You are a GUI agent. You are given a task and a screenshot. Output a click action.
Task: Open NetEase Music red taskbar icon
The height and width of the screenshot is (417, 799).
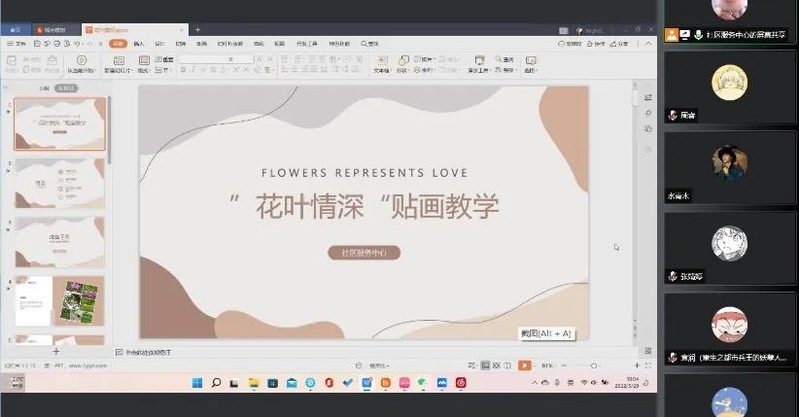point(461,382)
